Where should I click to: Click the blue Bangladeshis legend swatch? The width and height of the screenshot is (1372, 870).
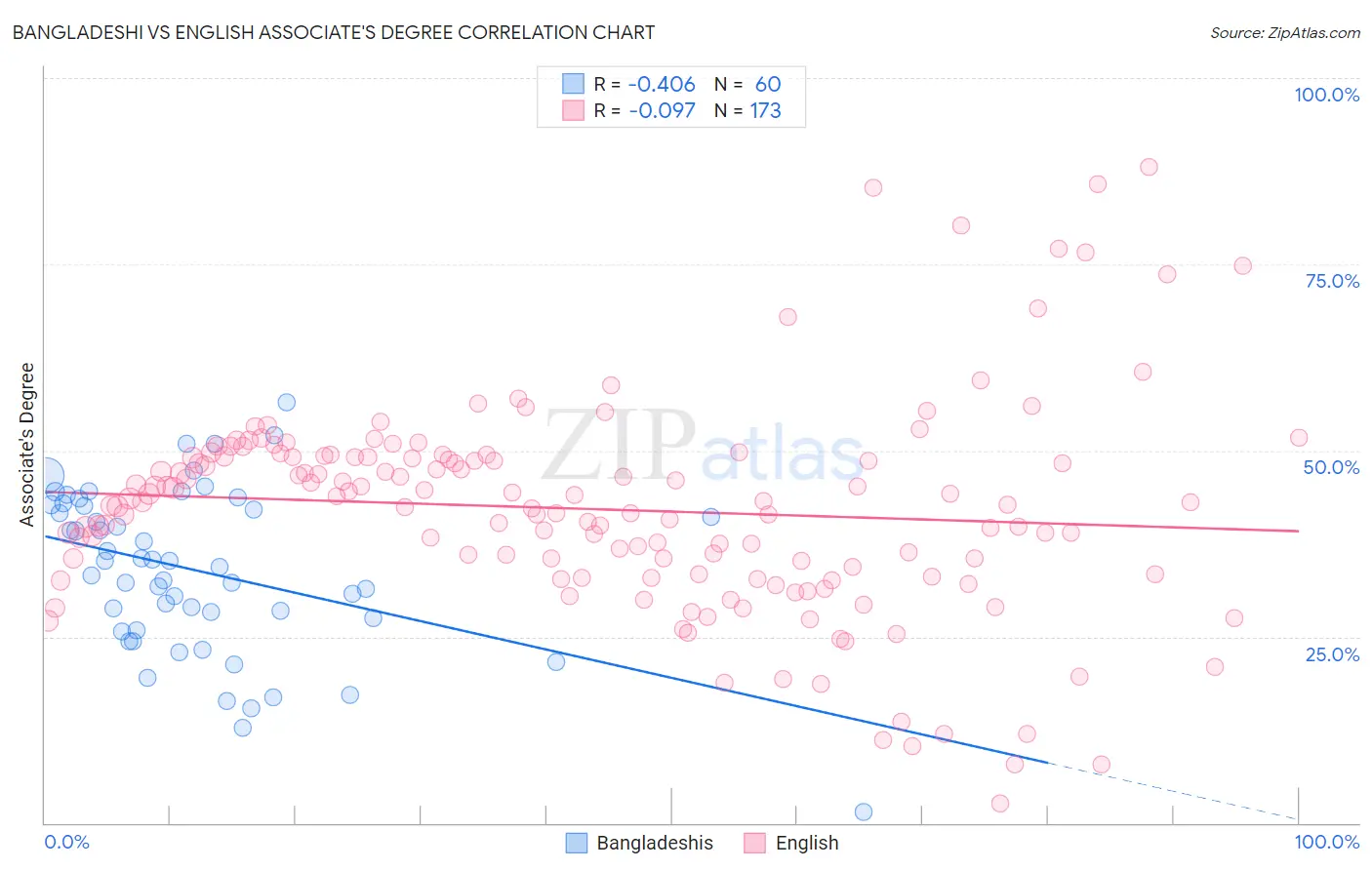coord(577,843)
